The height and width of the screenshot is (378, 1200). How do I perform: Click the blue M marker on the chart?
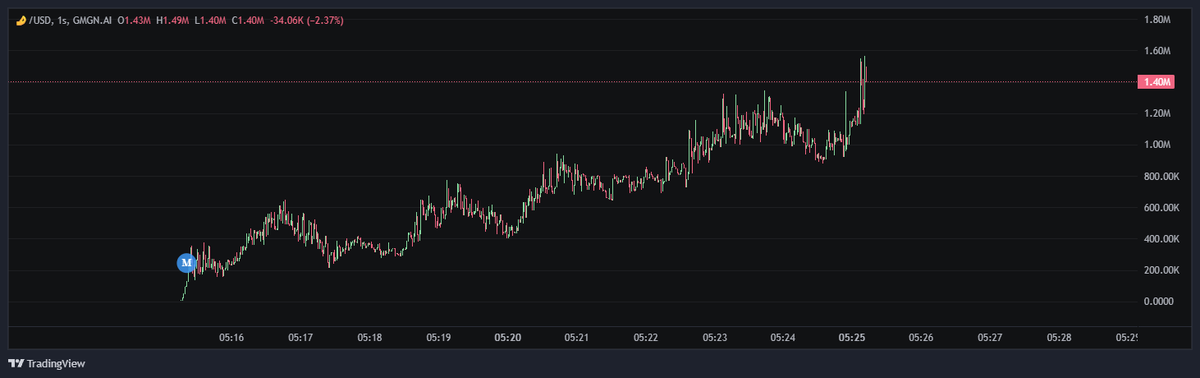point(186,262)
